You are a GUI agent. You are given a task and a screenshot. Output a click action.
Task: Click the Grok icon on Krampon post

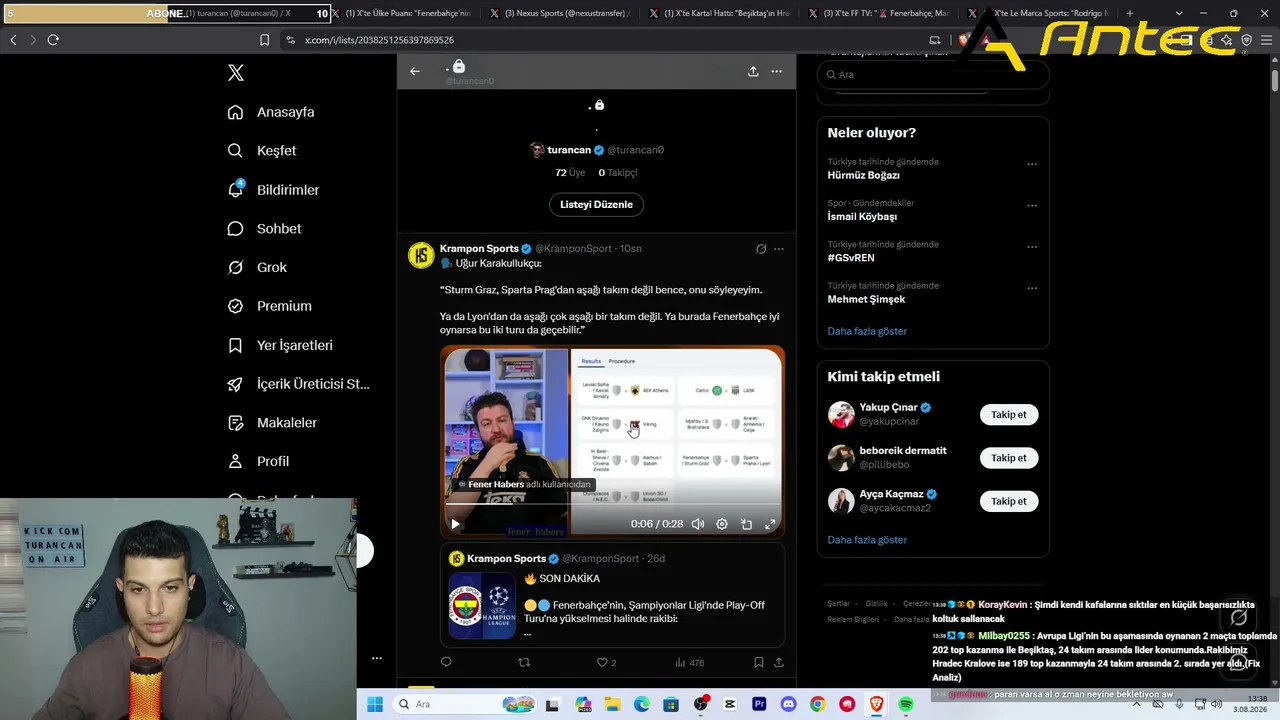(x=761, y=249)
